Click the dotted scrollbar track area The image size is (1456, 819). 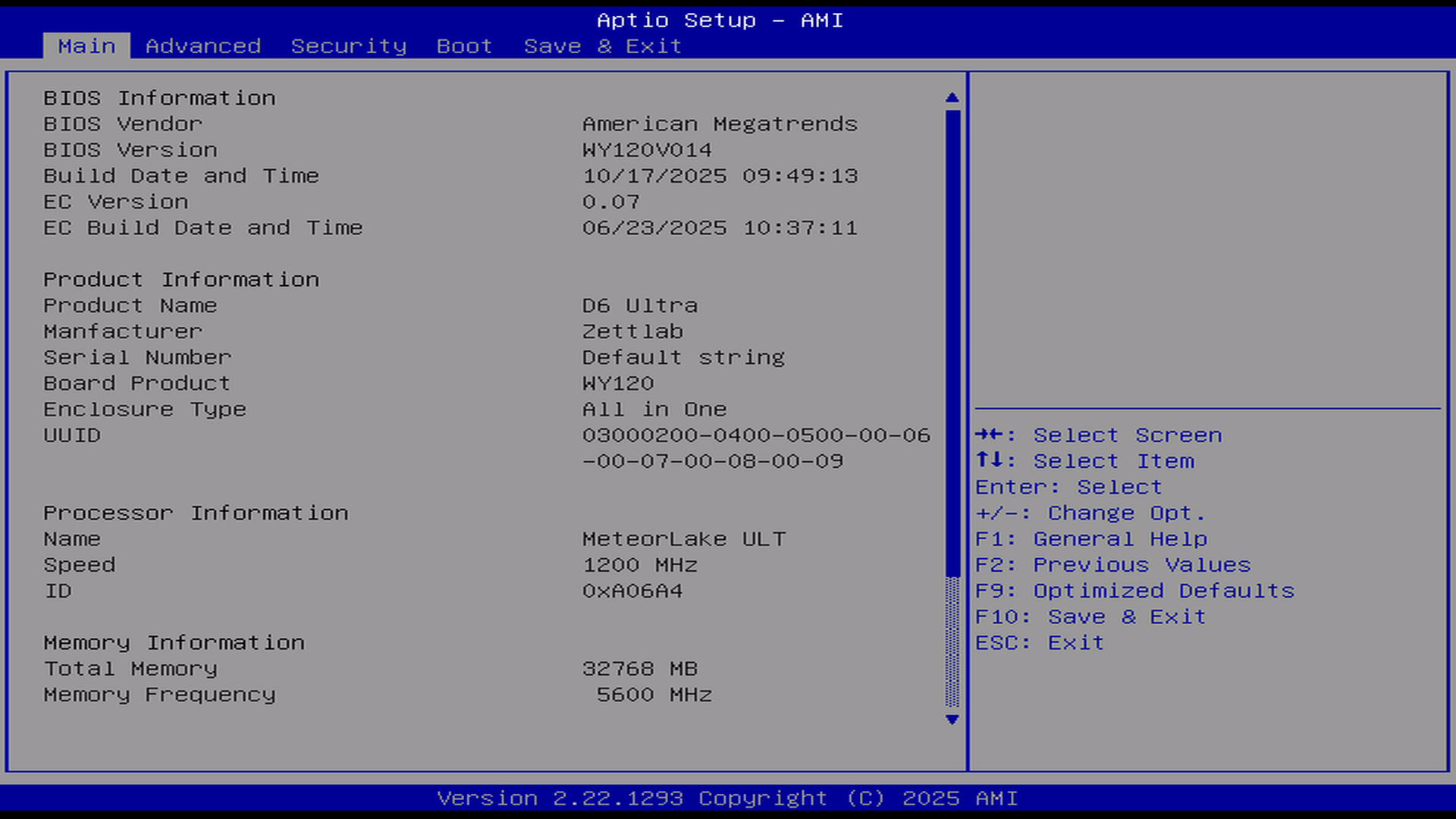[x=952, y=645]
